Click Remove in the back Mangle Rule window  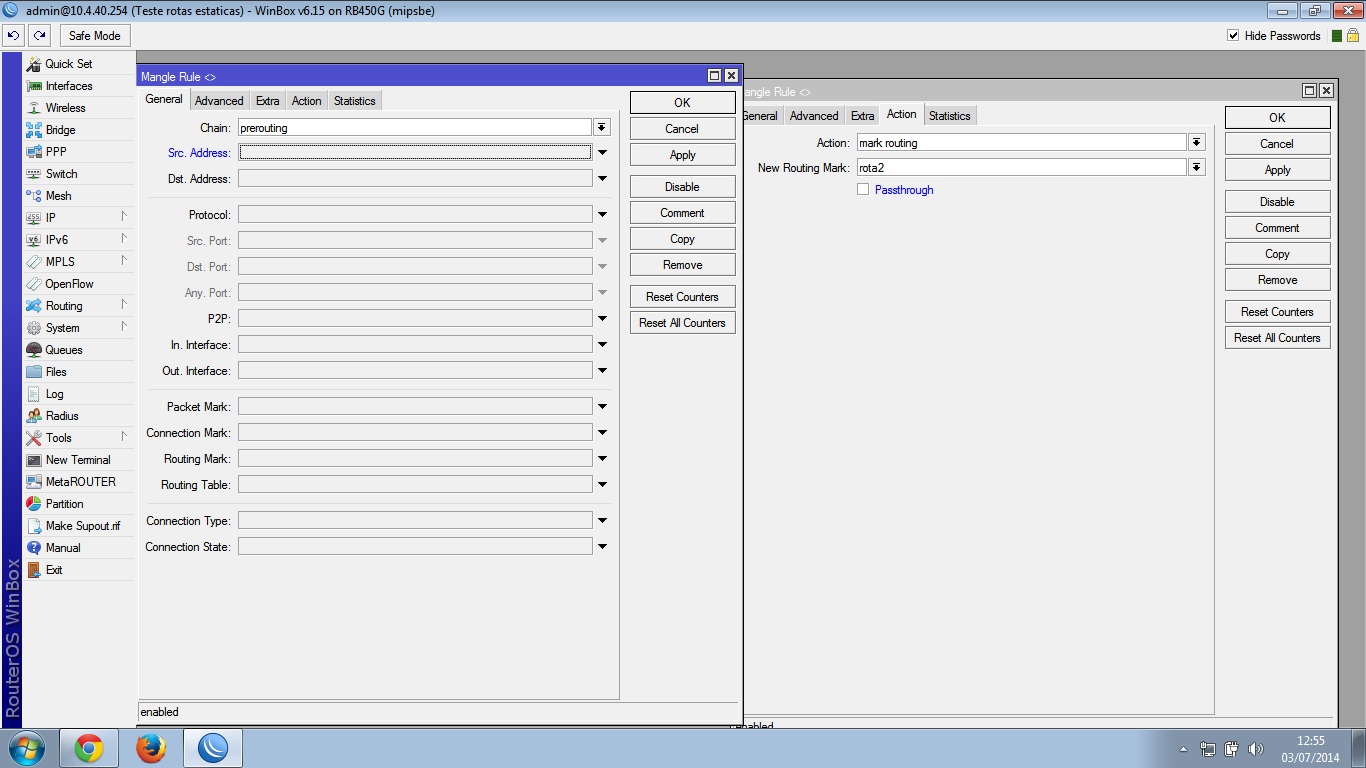[1277, 280]
